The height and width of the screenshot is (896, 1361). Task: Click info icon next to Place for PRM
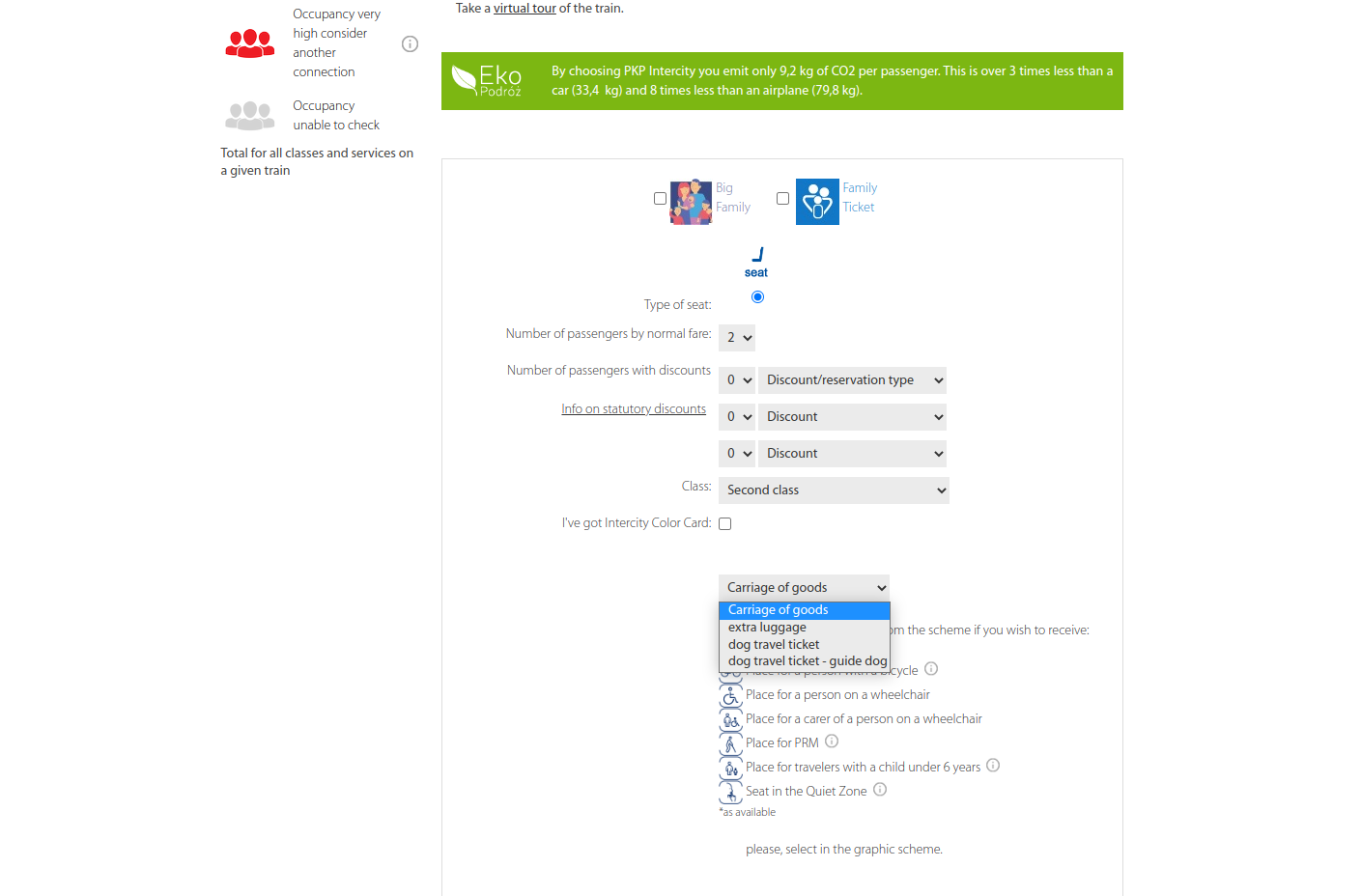[x=832, y=742]
